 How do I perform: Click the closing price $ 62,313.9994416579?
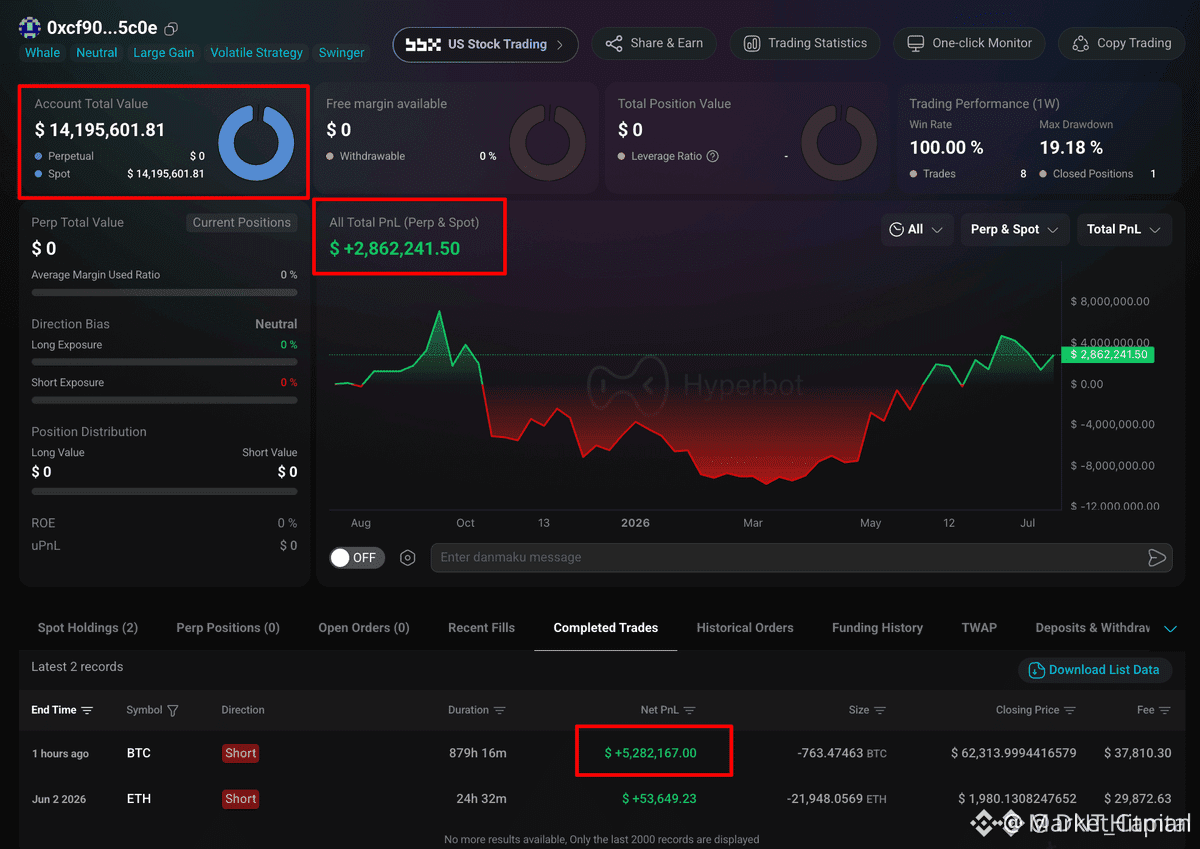(x=1014, y=753)
